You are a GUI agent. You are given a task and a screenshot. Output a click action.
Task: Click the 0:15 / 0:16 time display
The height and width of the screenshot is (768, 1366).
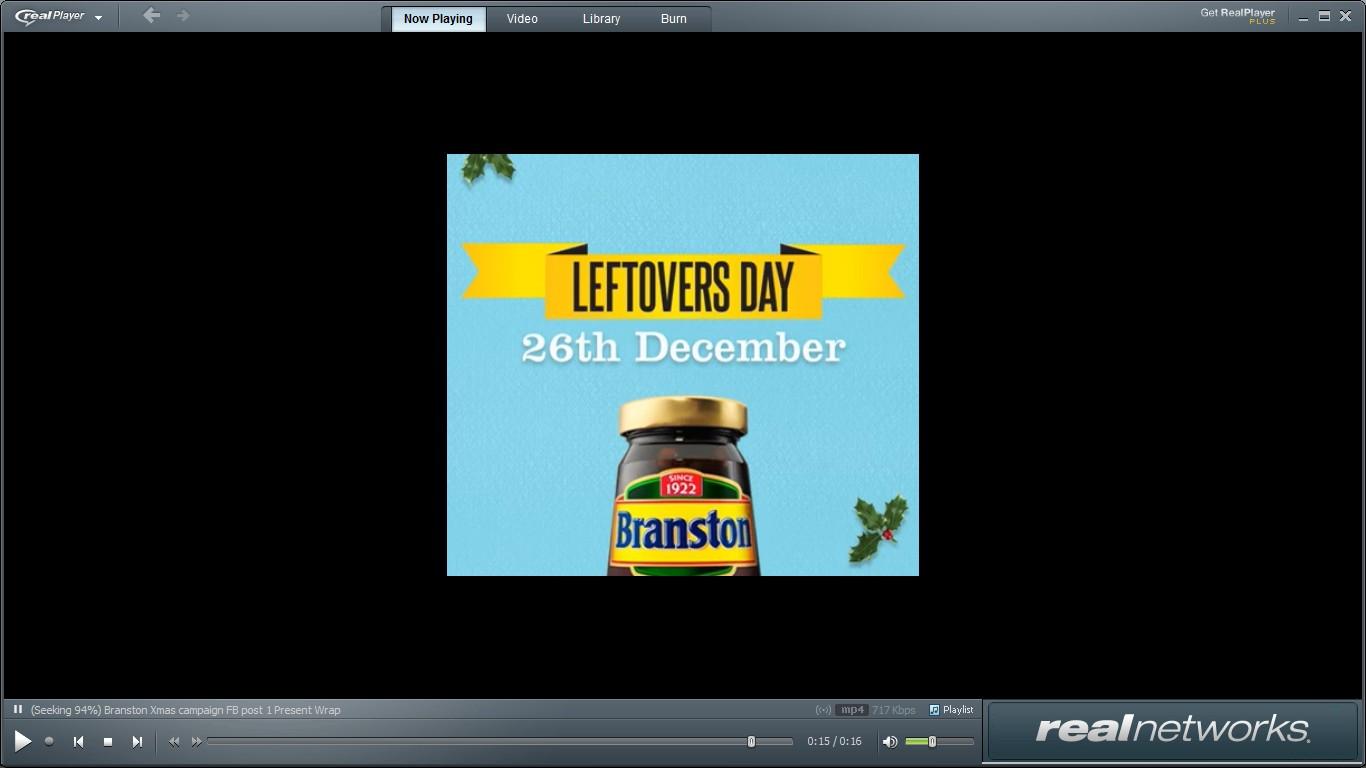834,742
